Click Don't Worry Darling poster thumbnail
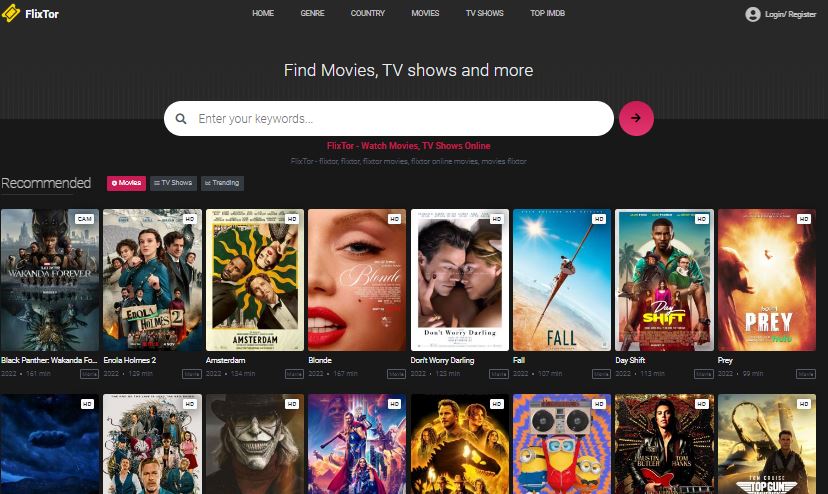 click(460, 280)
